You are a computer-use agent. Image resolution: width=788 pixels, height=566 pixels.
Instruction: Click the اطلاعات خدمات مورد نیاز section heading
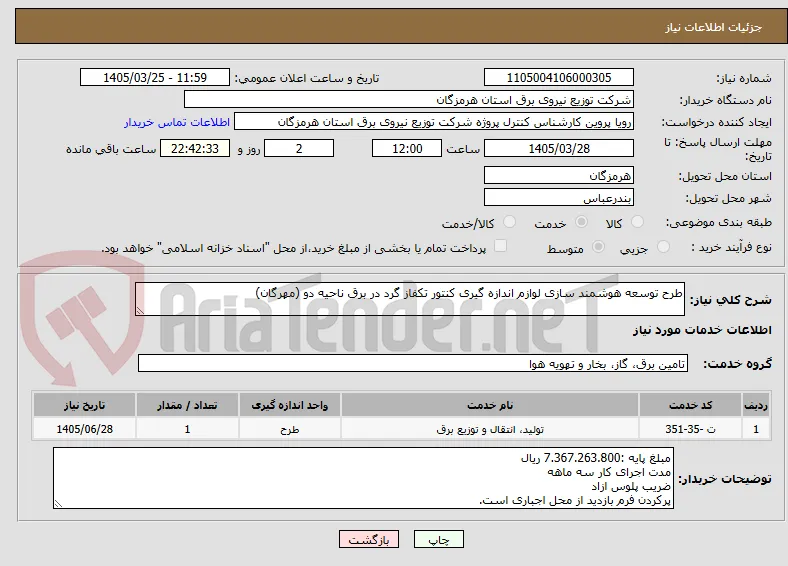point(702,330)
